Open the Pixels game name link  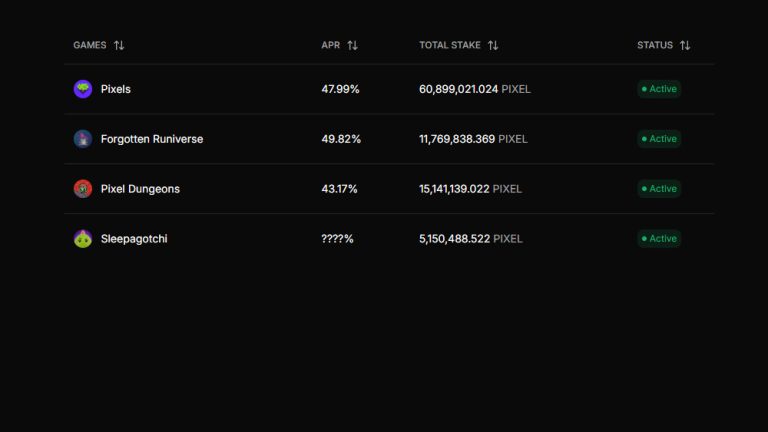[x=116, y=89]
